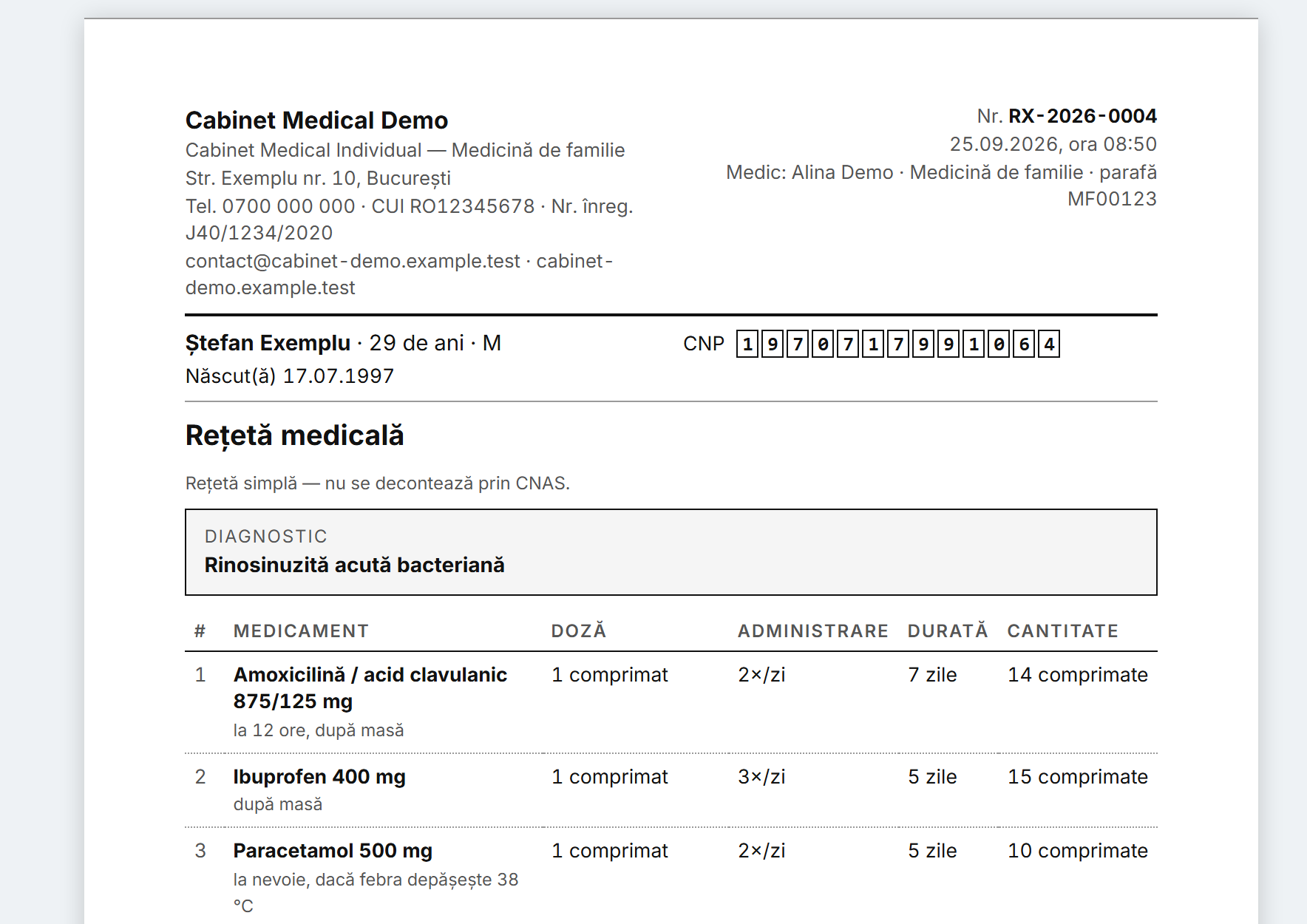Screen dimensions: 1307x924
Task: Click the fever note under Paracetamol
Action: point(376,893)
